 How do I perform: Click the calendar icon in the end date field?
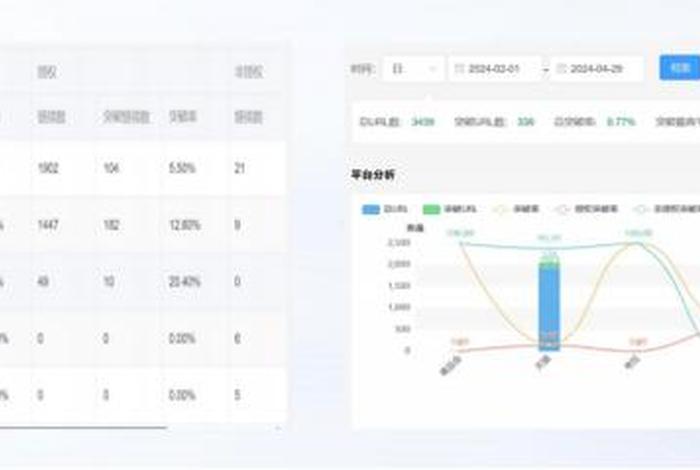561,69
